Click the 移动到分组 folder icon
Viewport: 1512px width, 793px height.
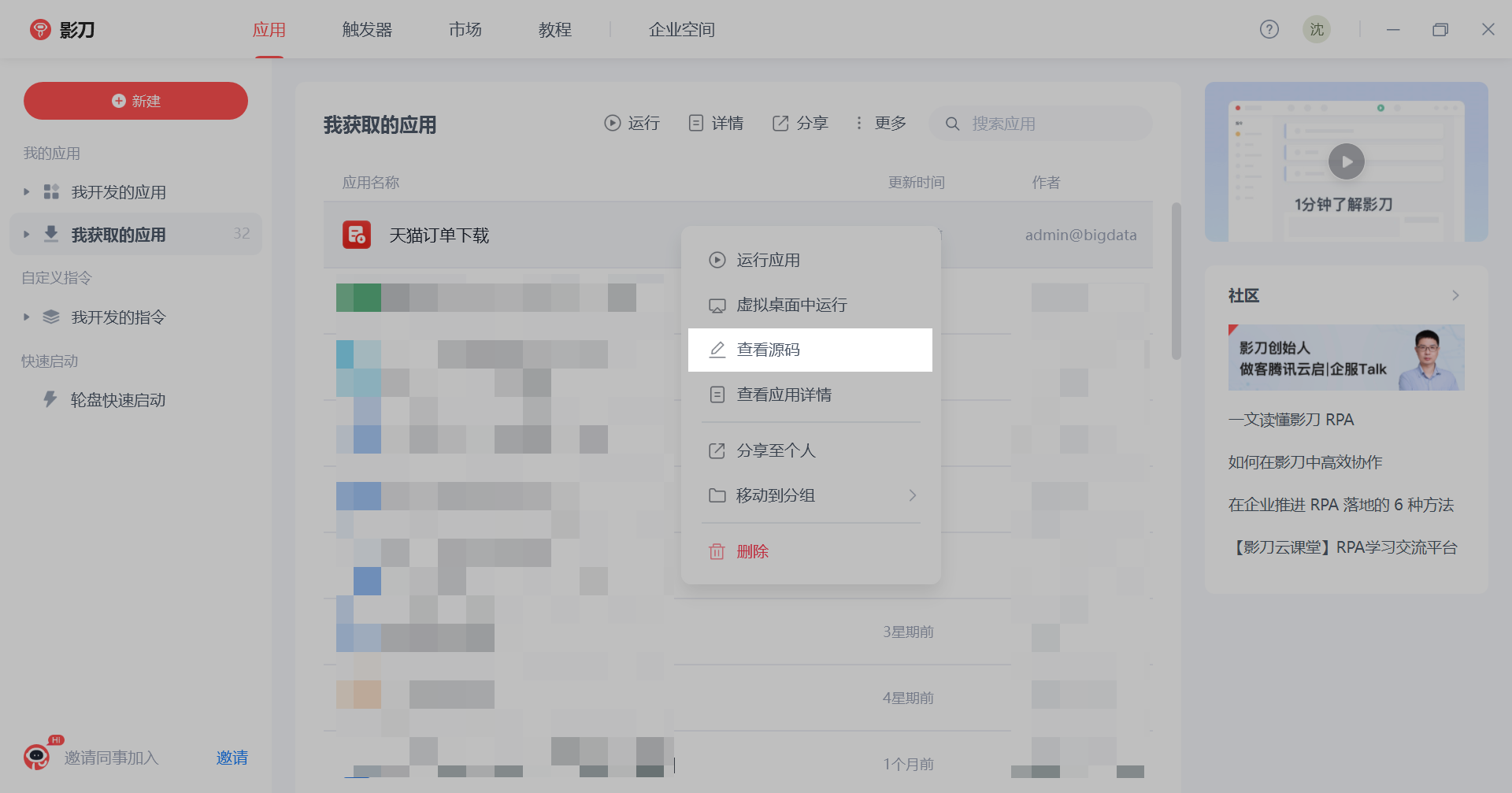(717, 495)
